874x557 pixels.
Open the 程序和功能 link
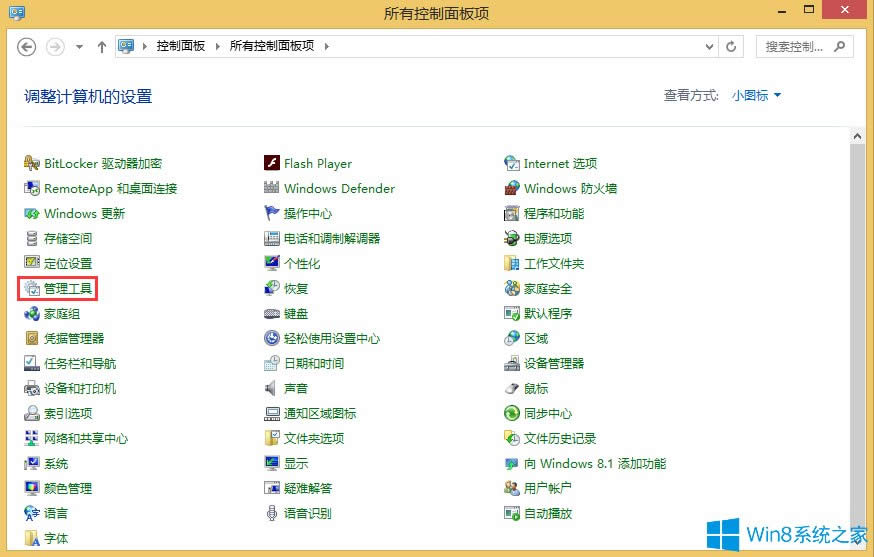(554, 214)
